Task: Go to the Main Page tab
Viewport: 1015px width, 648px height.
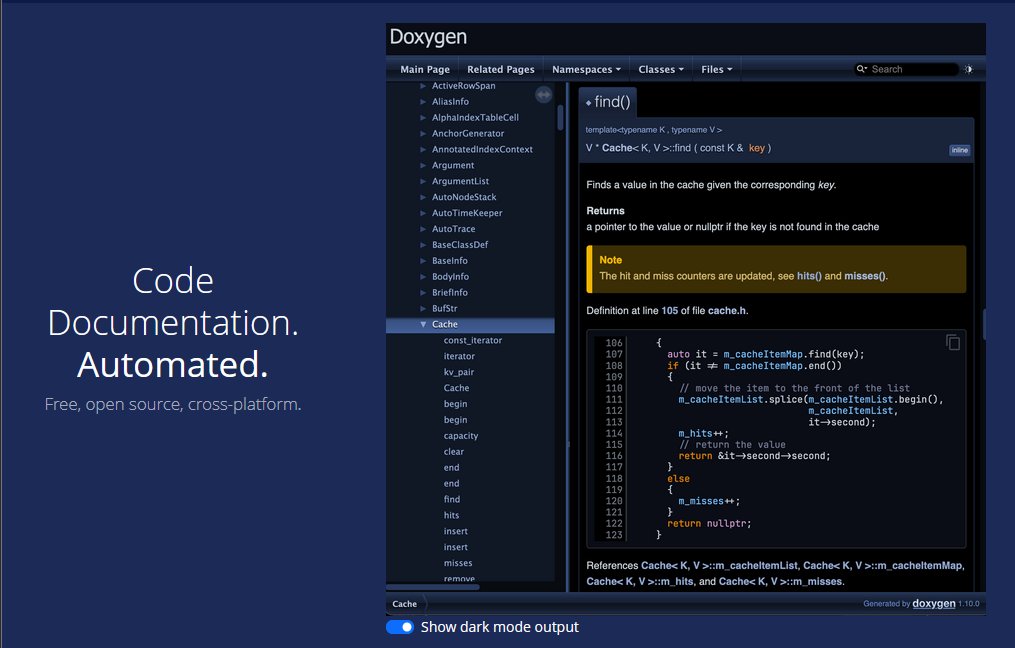Action: tap(425, 69)
